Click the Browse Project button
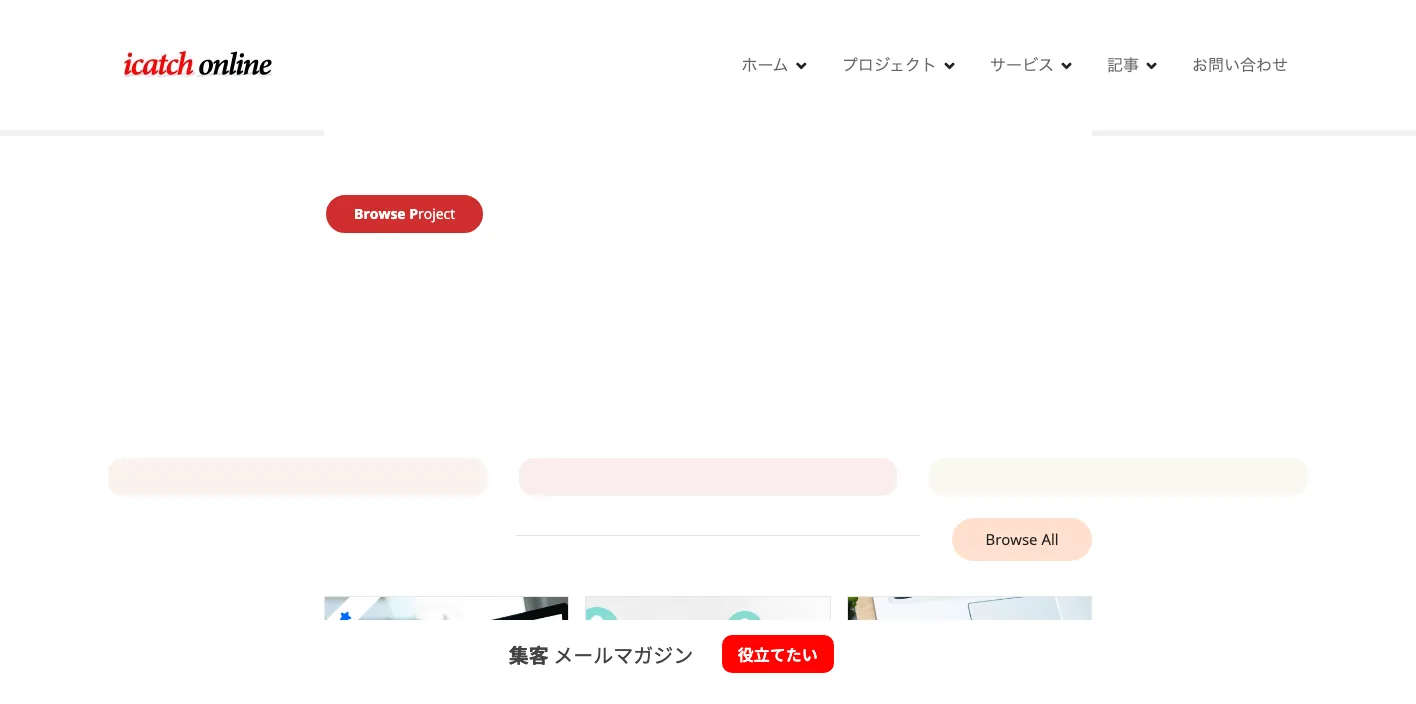Viewport: 1416px width, 704px height. point(404,214)
